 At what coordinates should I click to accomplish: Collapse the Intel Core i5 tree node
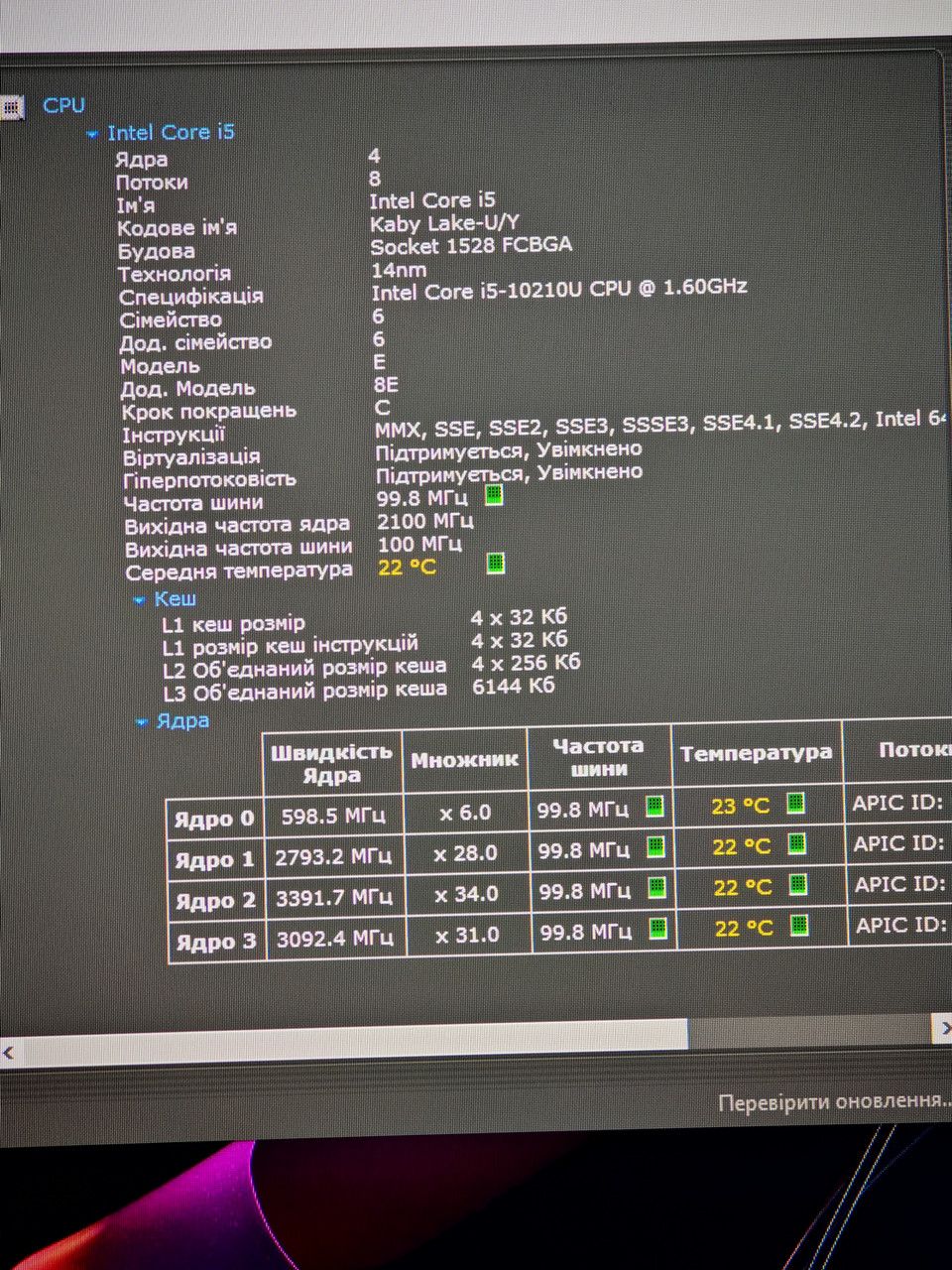coord(92,134)
